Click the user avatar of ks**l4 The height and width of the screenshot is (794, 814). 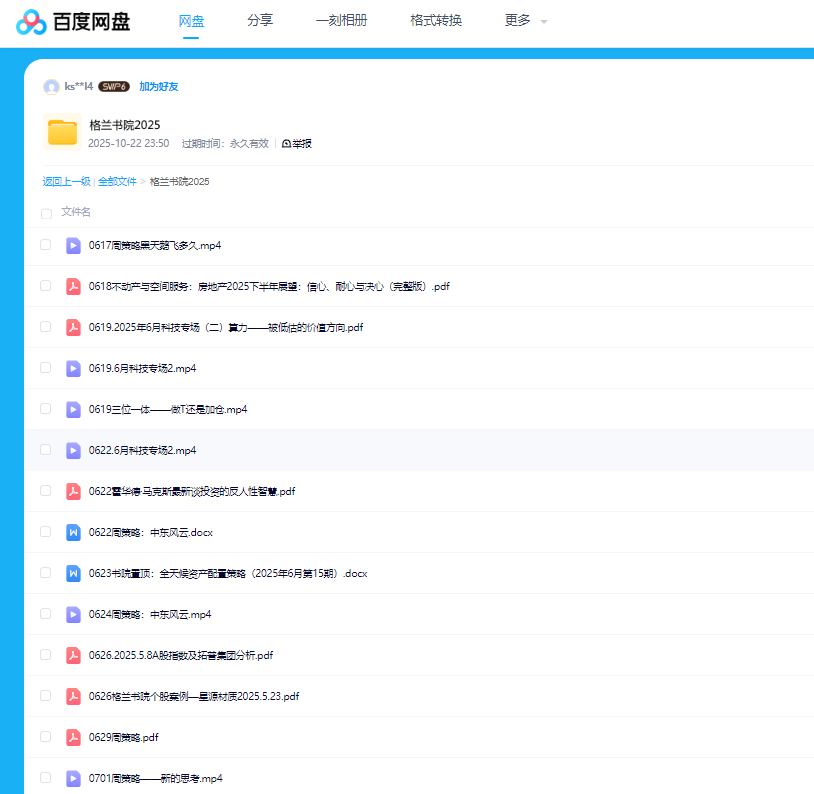[x=52, y=87]
